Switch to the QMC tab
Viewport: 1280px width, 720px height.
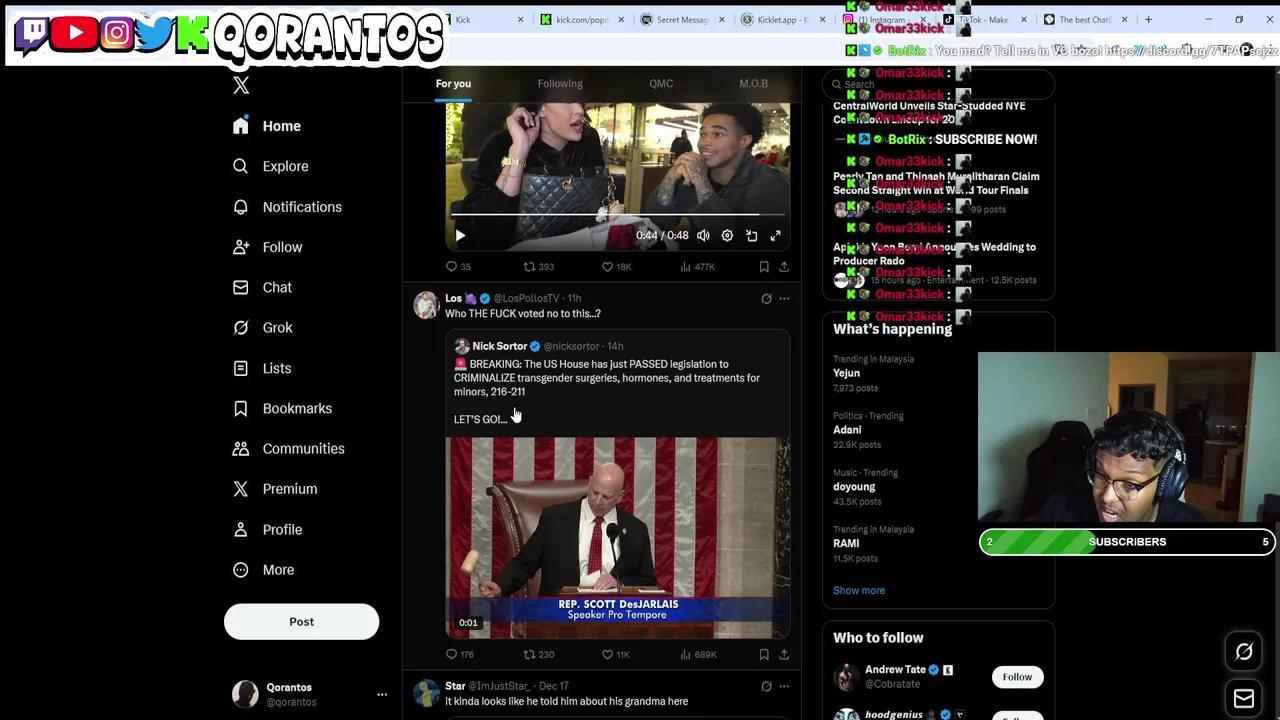pos(661,84)
